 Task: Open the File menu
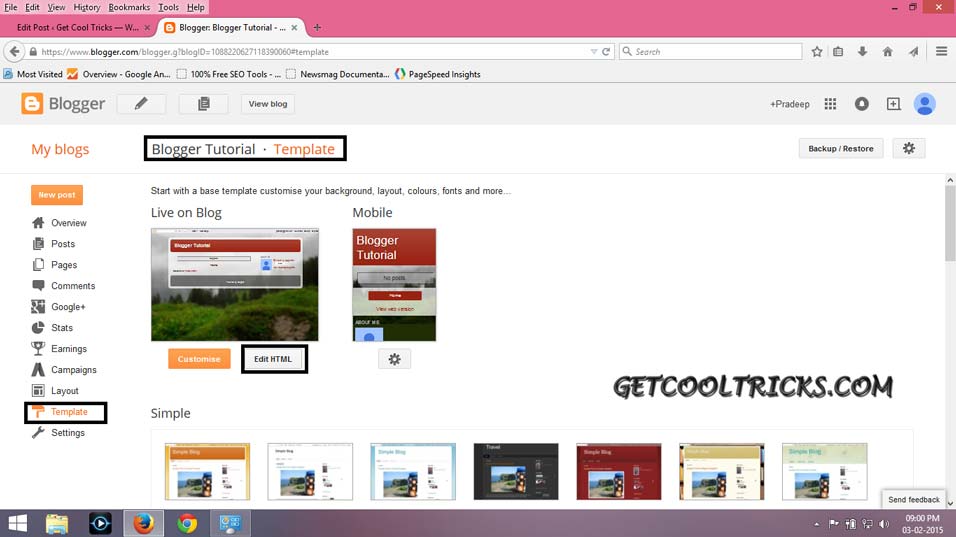(x=10, y=7)
